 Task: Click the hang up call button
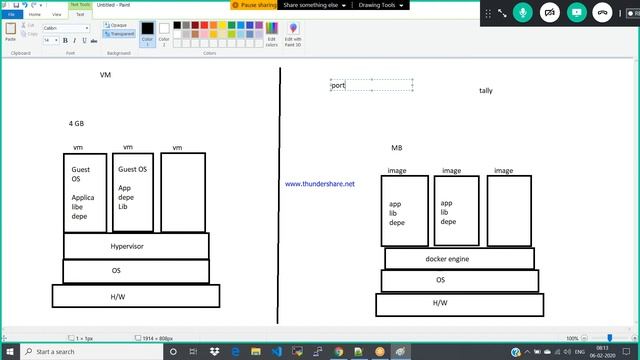[602, 13]
